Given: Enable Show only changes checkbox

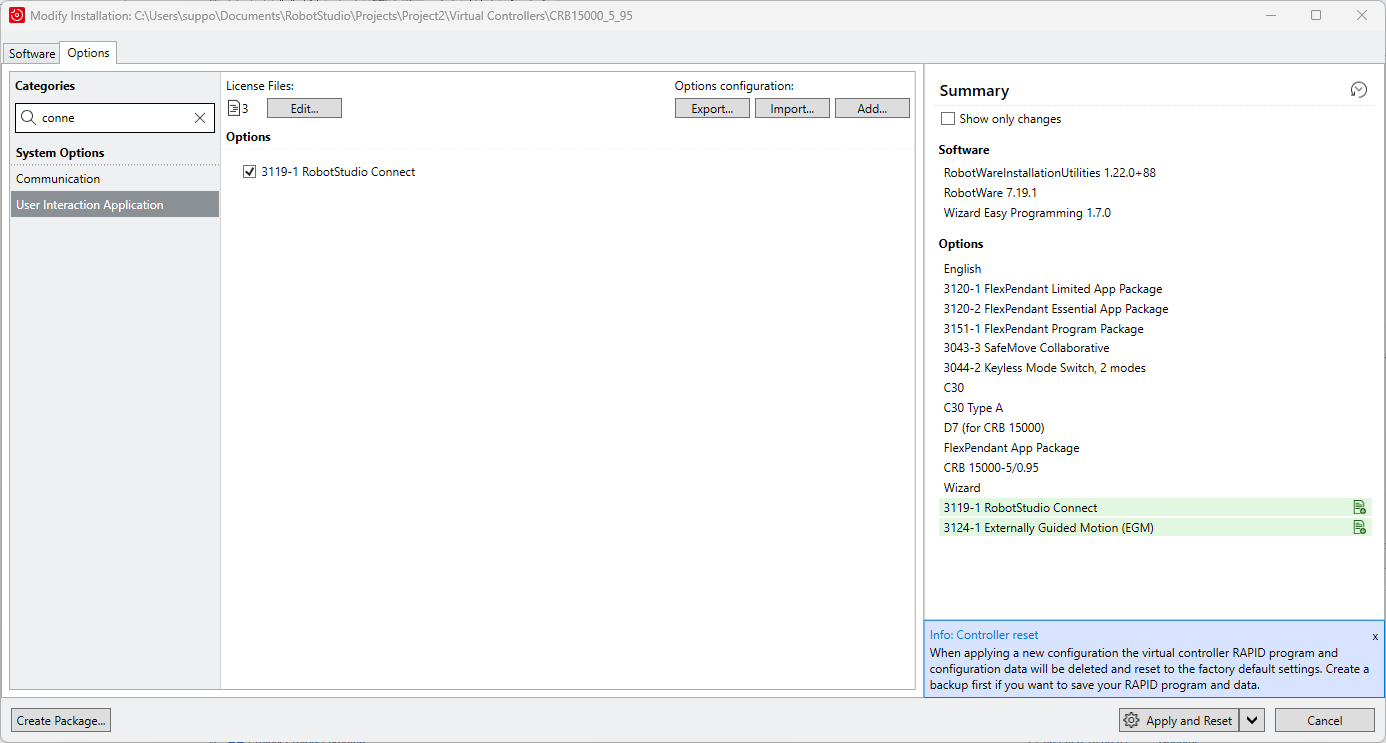Looking at the screenshot, I should [x=948, y=119].
